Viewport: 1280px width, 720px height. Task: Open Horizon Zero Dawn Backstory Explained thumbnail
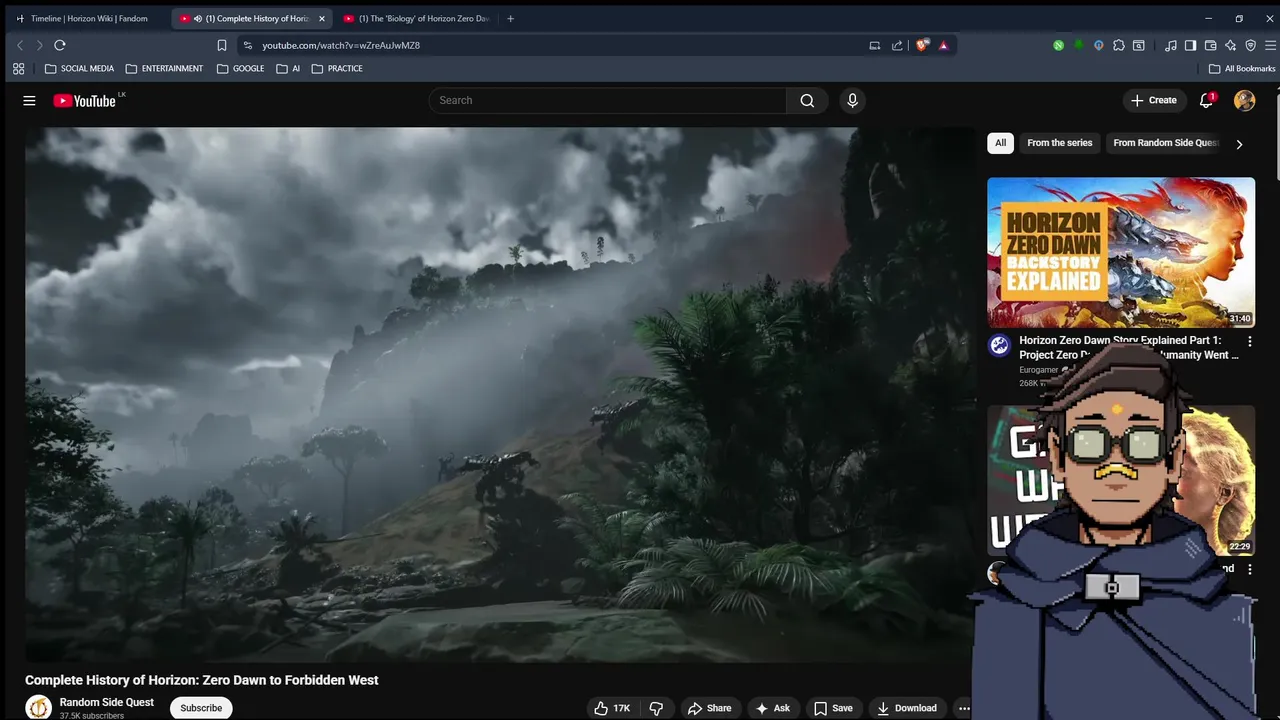point(1121,253)
